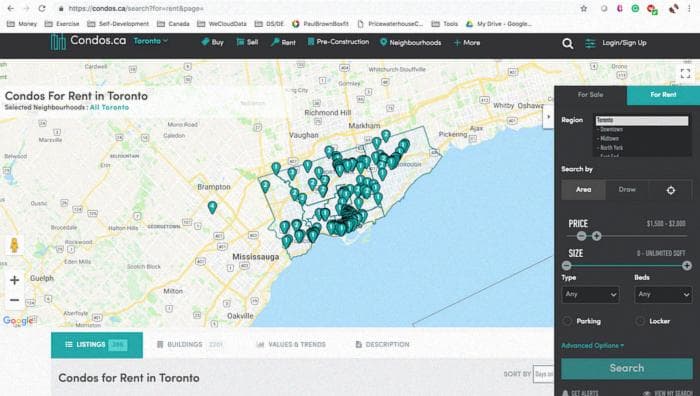Expand the Toronto city selector
This screenshot has width=700, height=396.
pyautogui.click(x=150, y=41)
